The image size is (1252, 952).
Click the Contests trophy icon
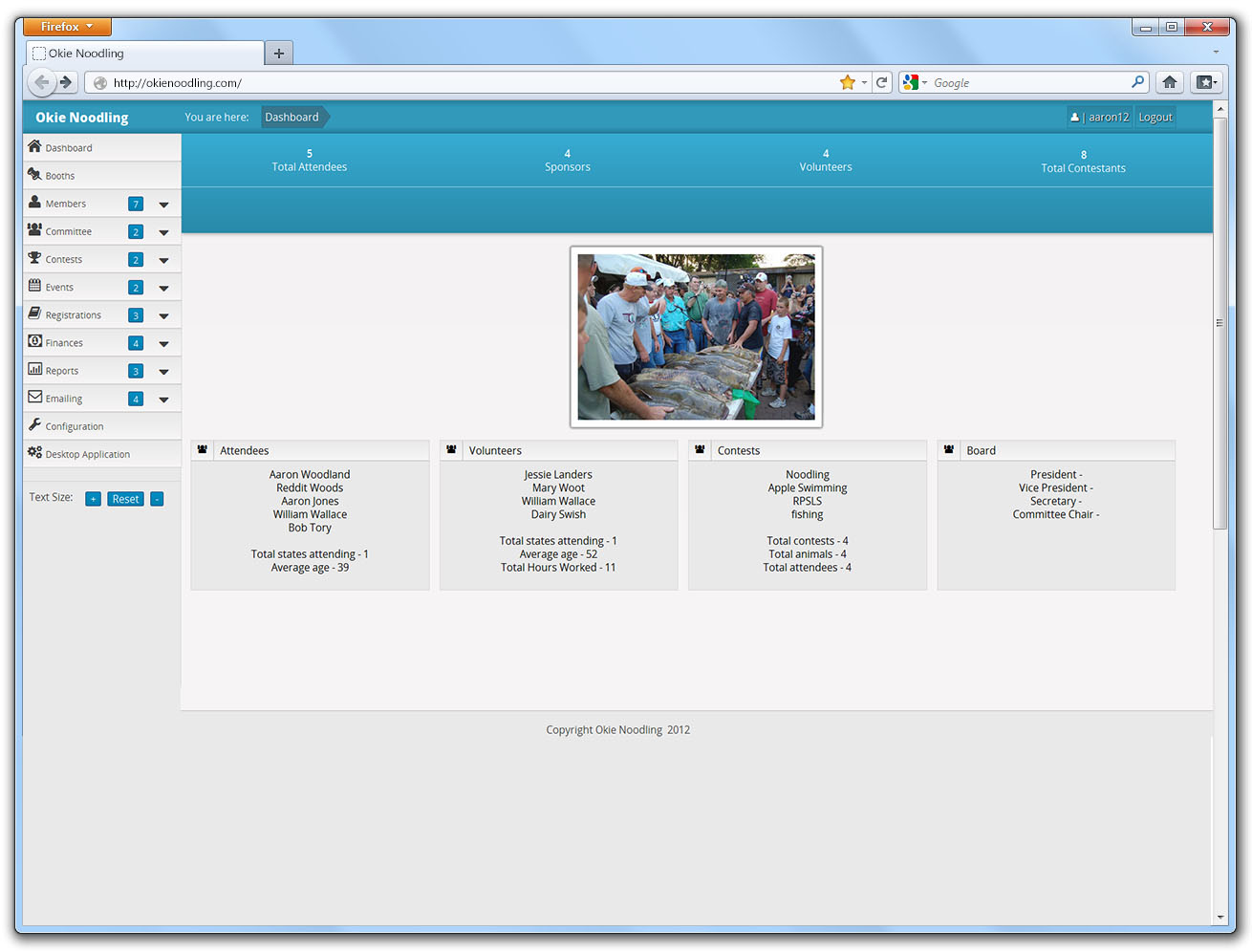tap(34, 257)
